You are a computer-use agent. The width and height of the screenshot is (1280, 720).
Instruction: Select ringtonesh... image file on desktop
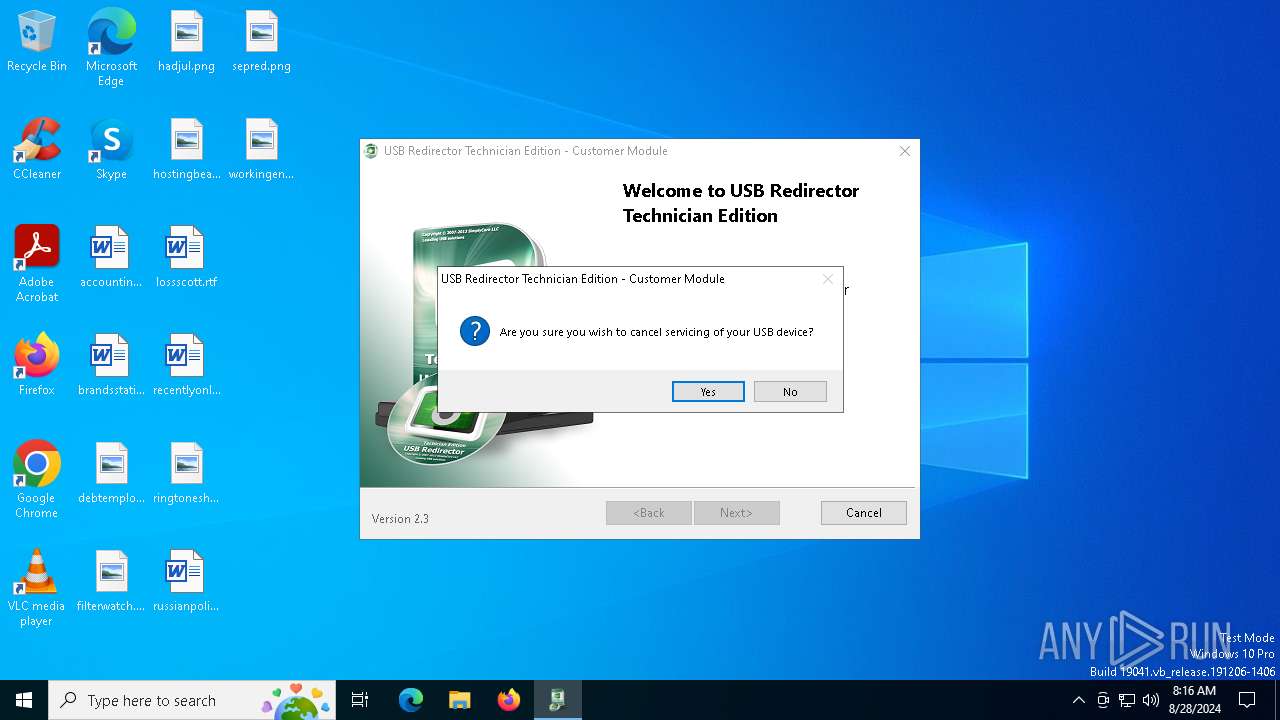pos(186,474)
